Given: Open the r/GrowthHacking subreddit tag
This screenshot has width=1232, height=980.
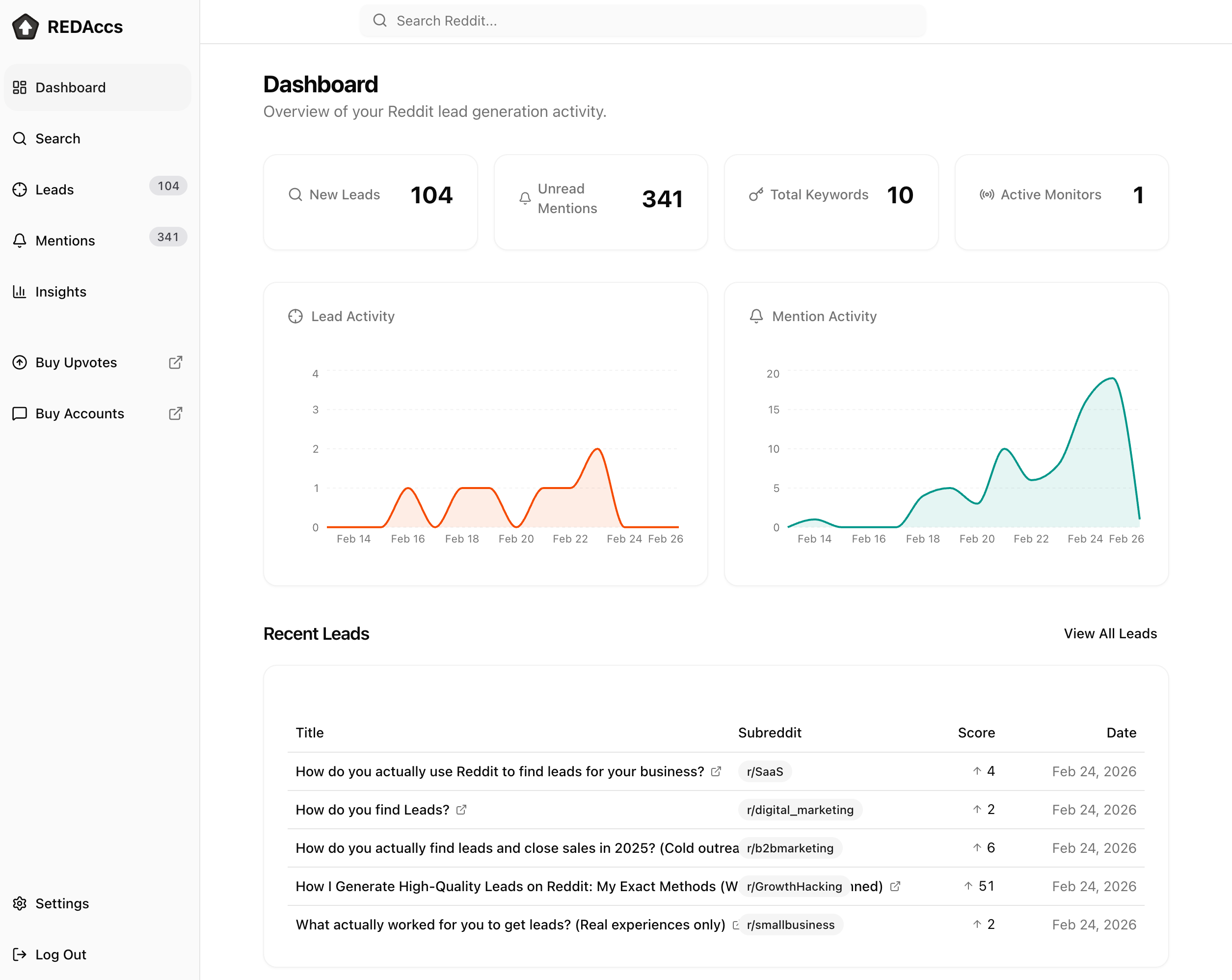Looking at the screenshot, I should [x=794, y=886].
